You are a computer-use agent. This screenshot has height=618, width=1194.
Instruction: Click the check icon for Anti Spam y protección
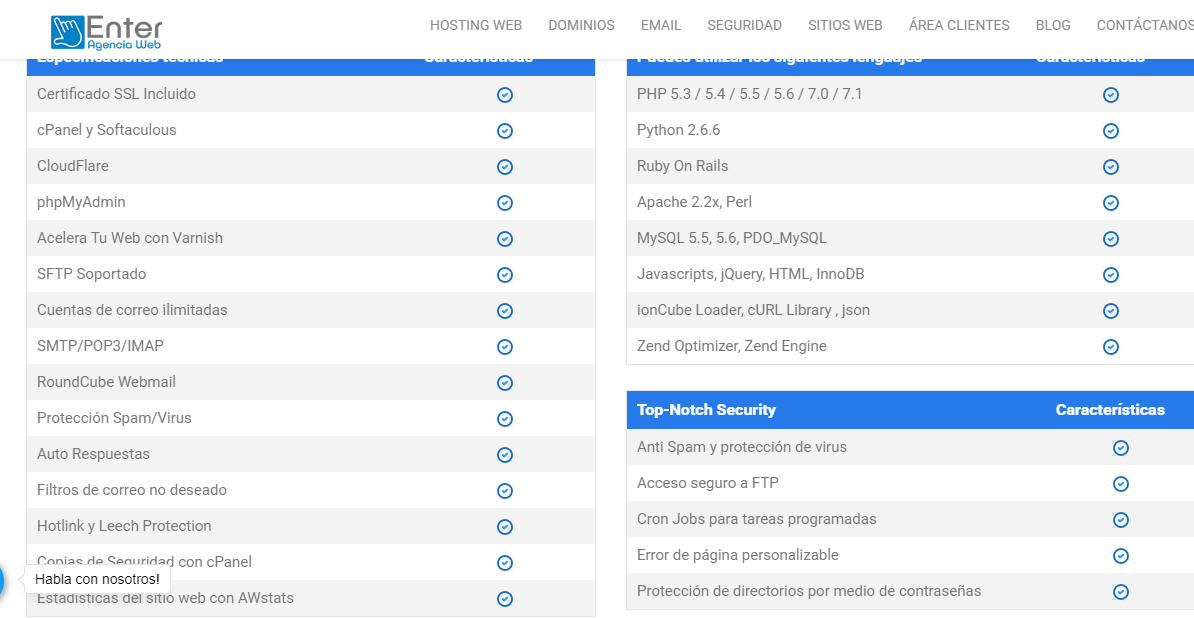pyautogui.click(x=1120, y=448)
